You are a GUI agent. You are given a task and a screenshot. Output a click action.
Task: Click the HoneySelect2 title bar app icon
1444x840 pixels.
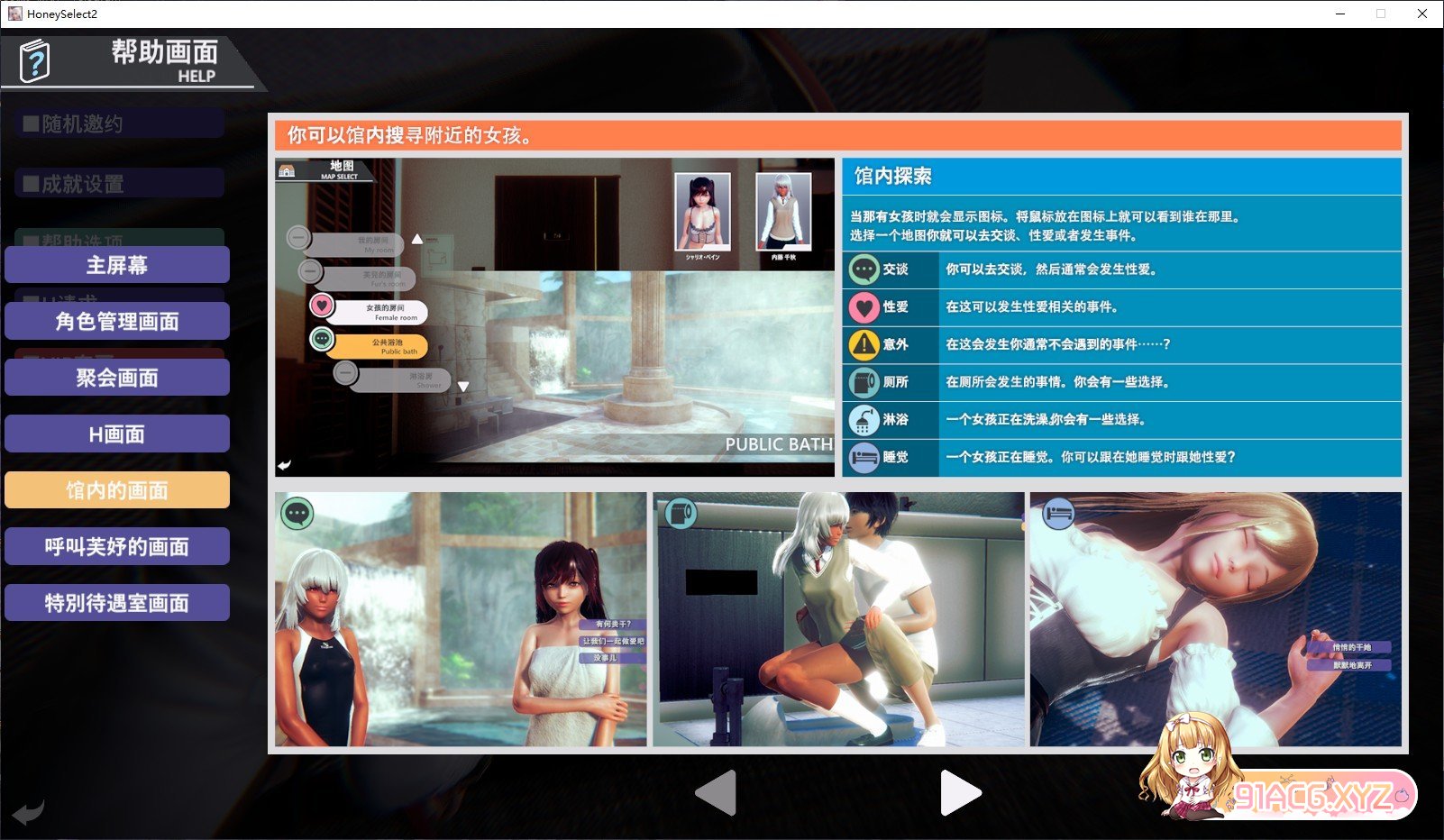click(14, 14)
